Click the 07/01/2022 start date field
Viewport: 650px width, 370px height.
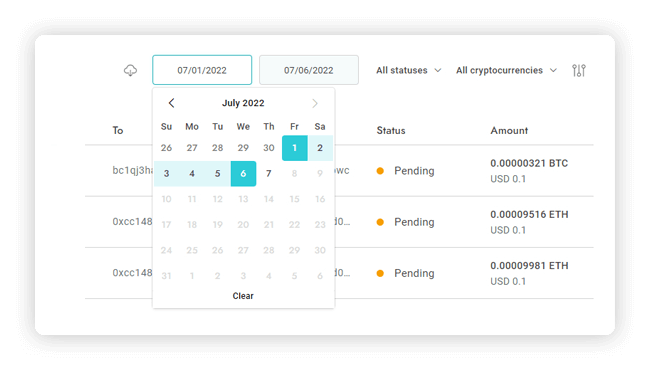tap(202, 70)
